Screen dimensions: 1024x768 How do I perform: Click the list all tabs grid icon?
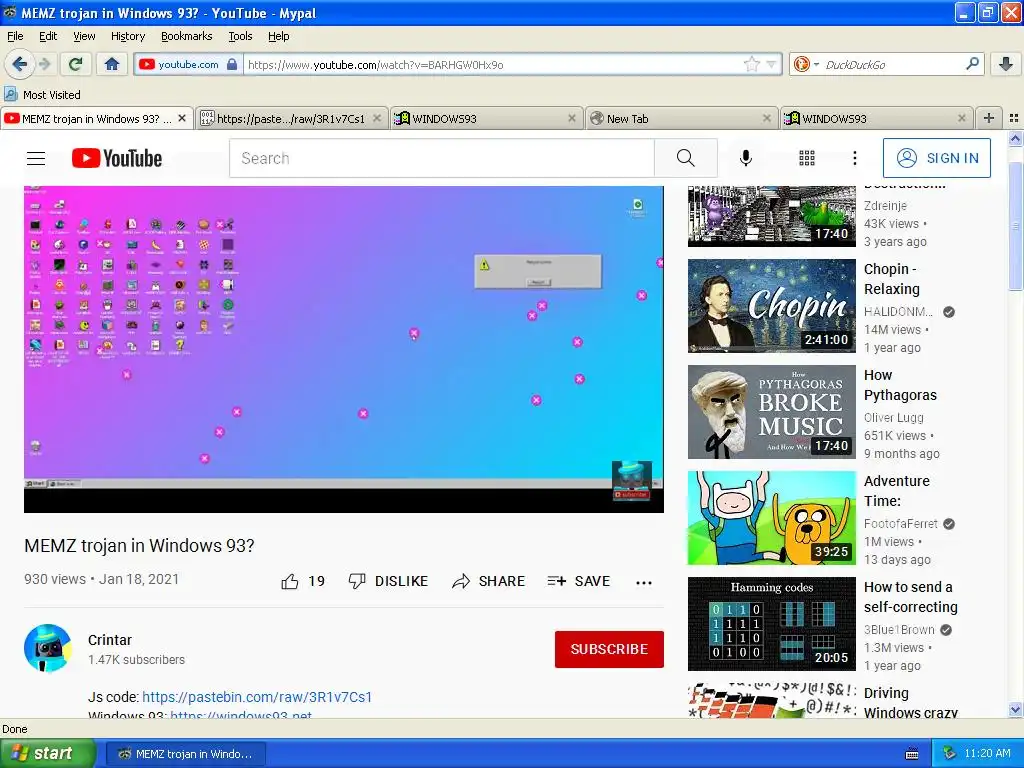tap(1014, 118)
